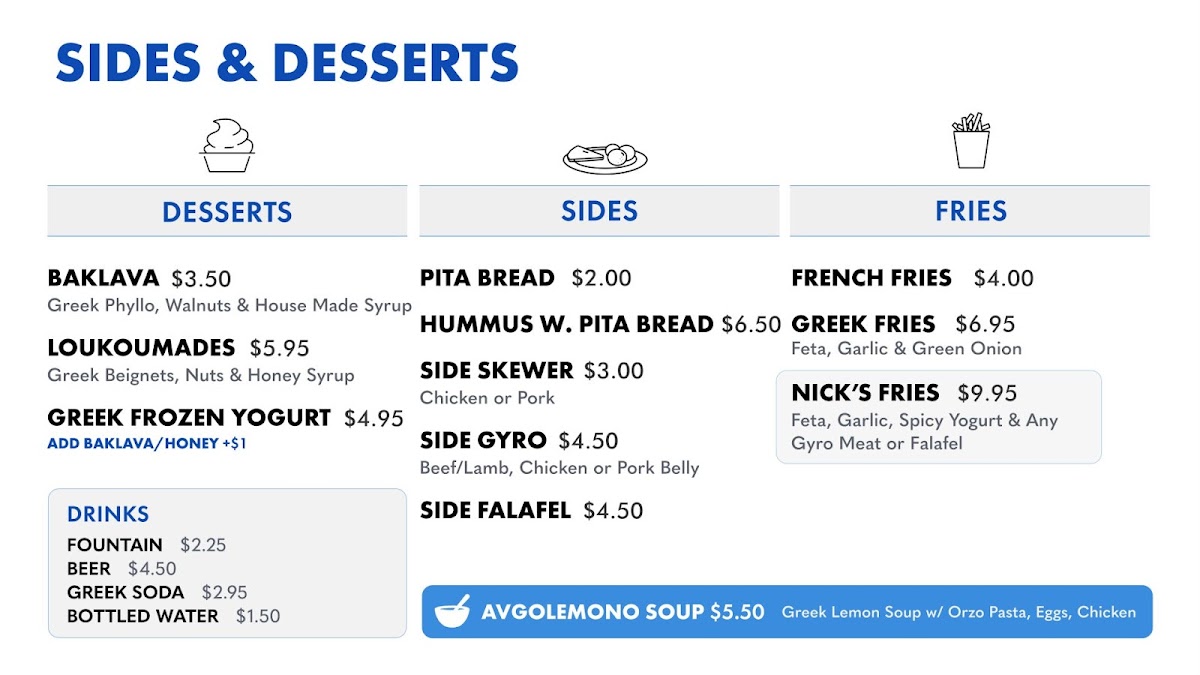Viewport: 1200px width, 675px height.
Task: Click the frozen yogurt cup icon
Action: pos(227,145)
